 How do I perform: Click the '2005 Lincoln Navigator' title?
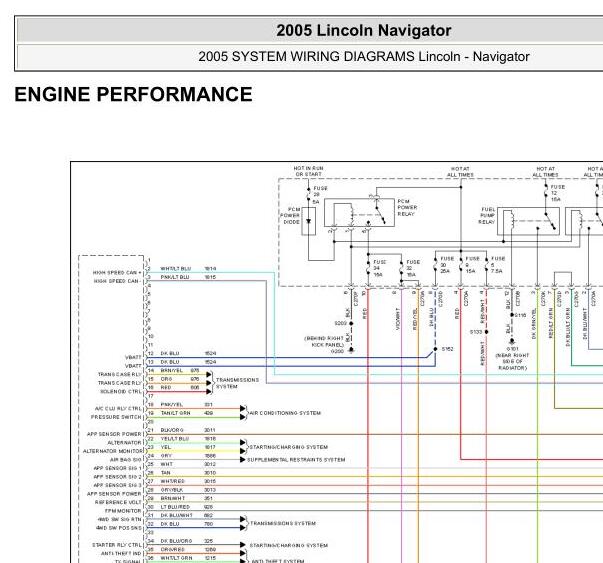363,30
